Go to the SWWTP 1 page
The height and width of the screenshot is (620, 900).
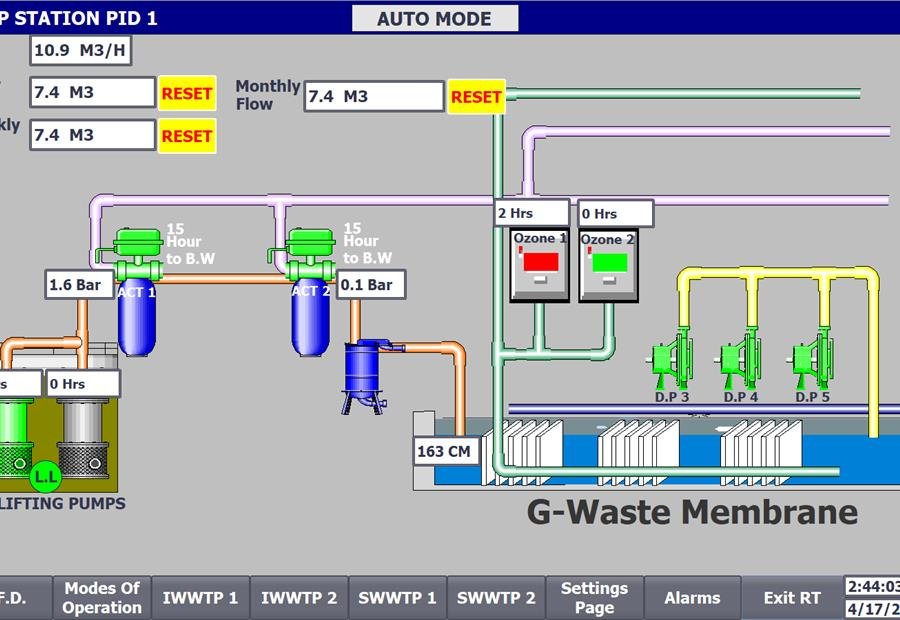coord(397,598)
